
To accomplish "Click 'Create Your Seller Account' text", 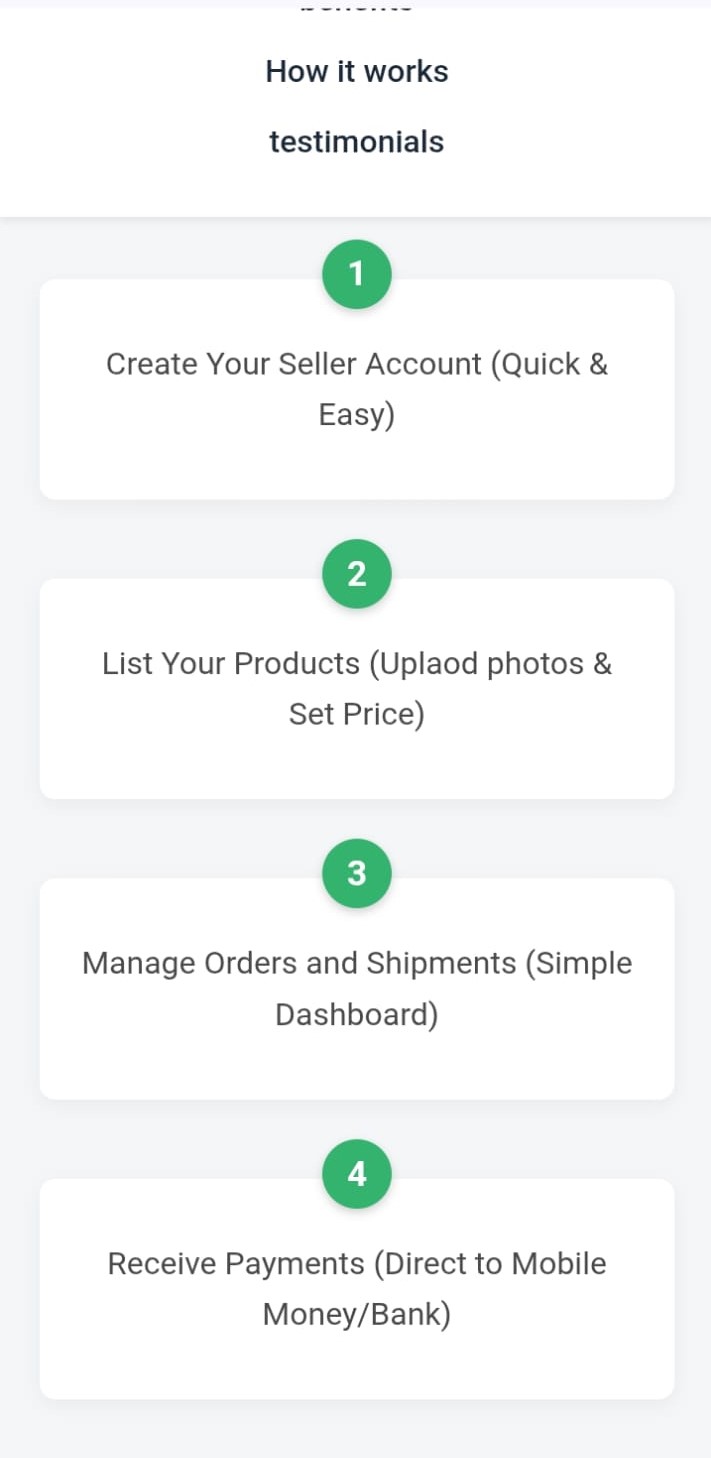I will point(294,364).
